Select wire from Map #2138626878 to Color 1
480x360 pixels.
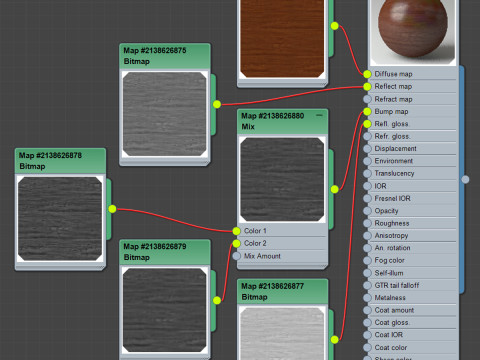173,220
